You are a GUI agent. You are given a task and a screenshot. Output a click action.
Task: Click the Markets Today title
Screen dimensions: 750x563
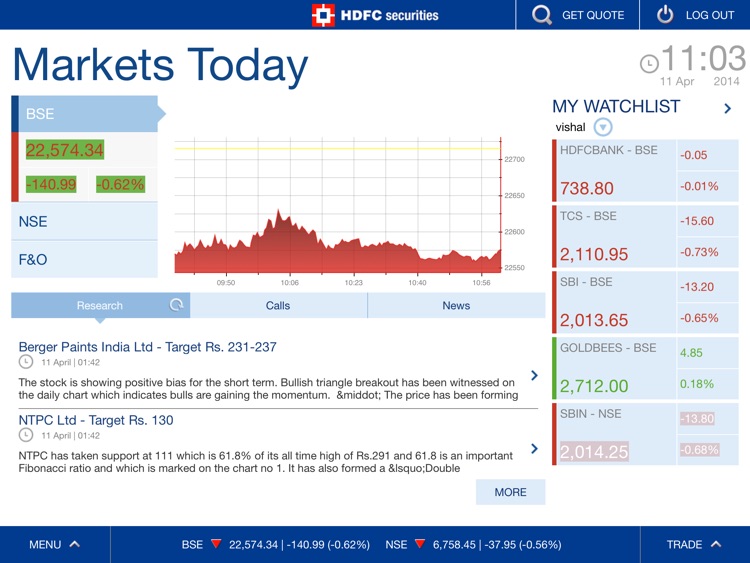pyautogui.click(x=160, y=65)
